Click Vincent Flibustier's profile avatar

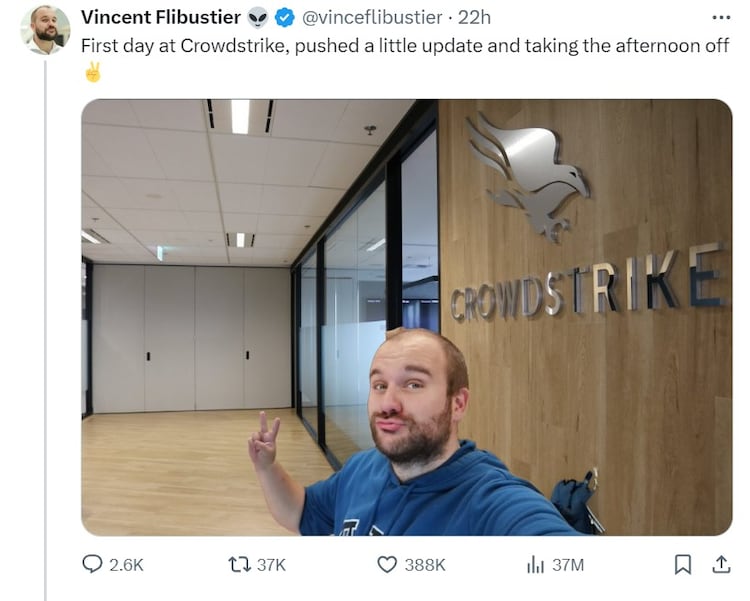(x=45, y=30)
